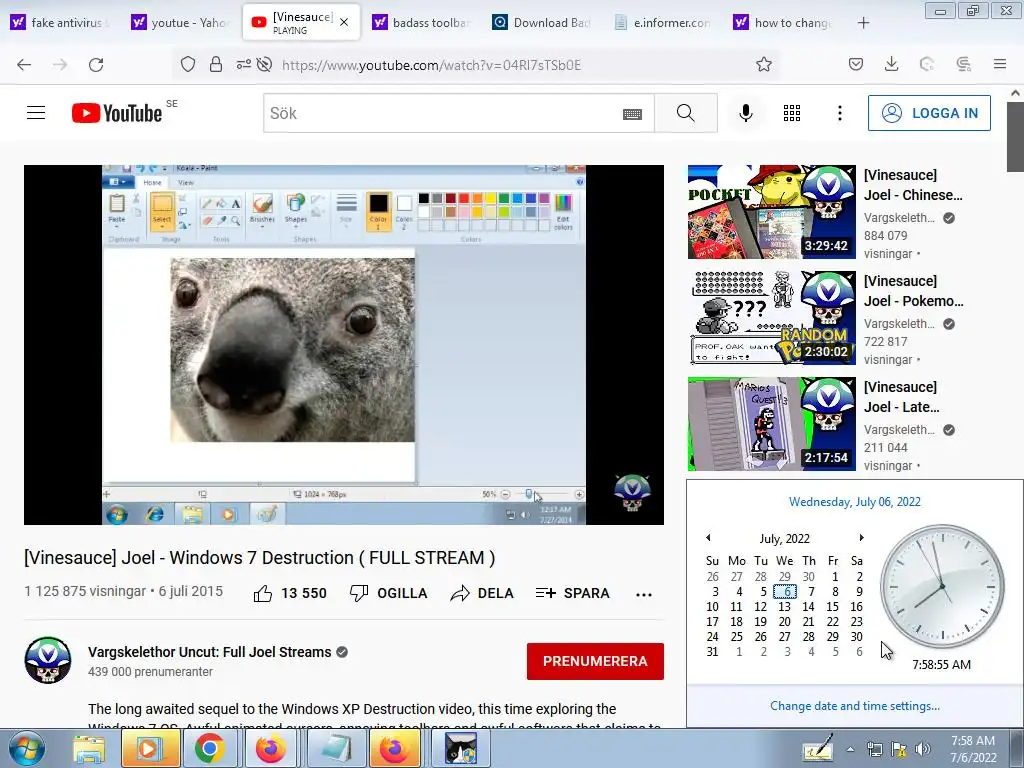
Task: Save page to Pocket
Action: [x=856, y=64]
